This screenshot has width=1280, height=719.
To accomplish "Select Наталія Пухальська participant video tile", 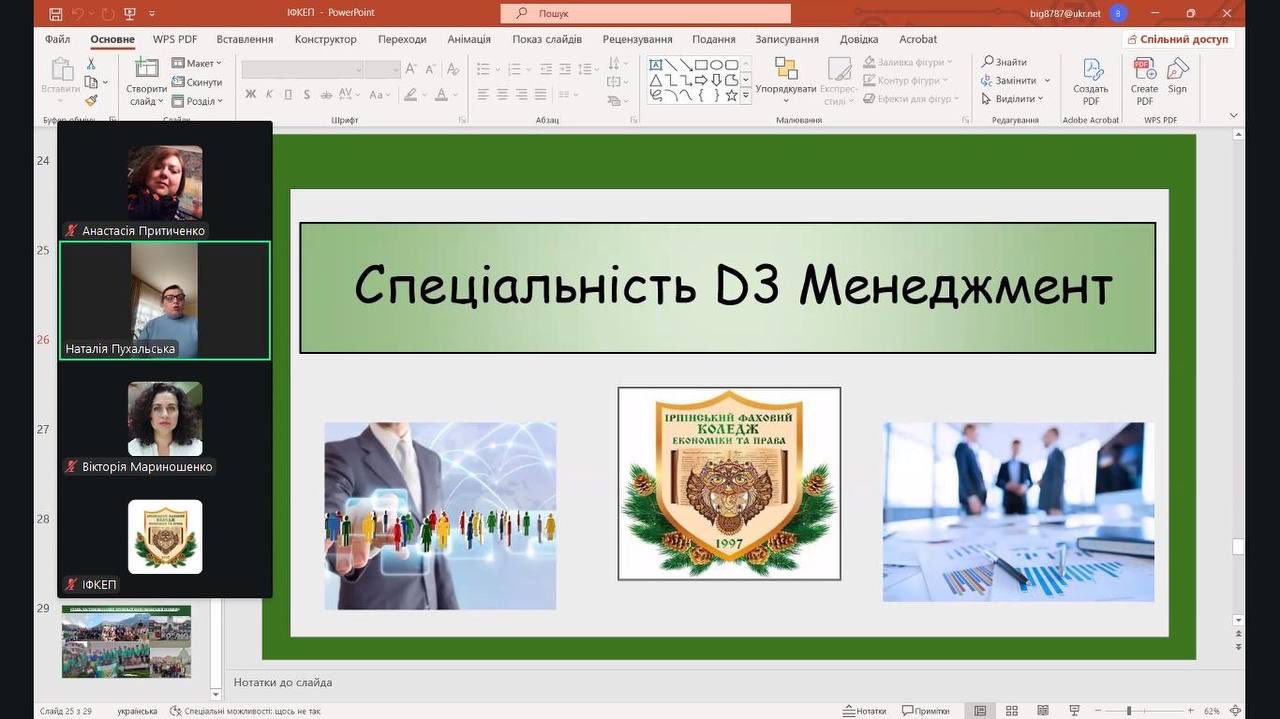I will (x=165, y=300).
